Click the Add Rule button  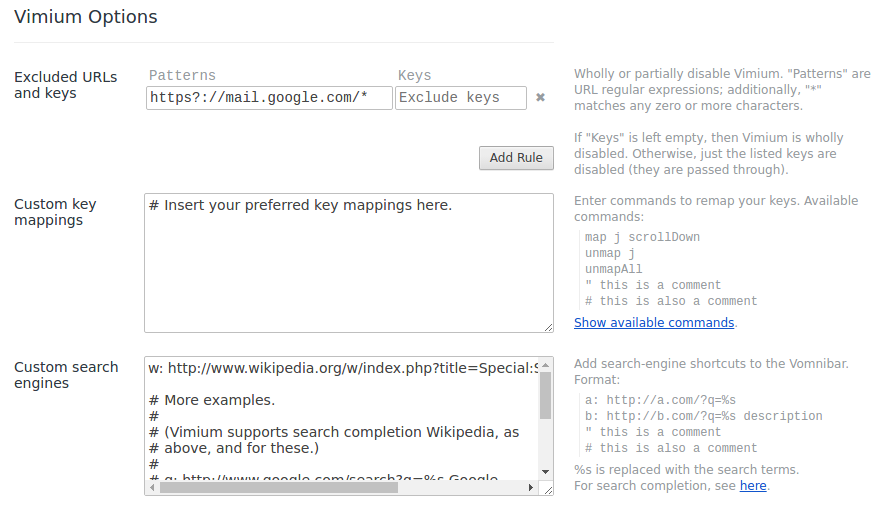pyautogui.click(x=516, y=158)
